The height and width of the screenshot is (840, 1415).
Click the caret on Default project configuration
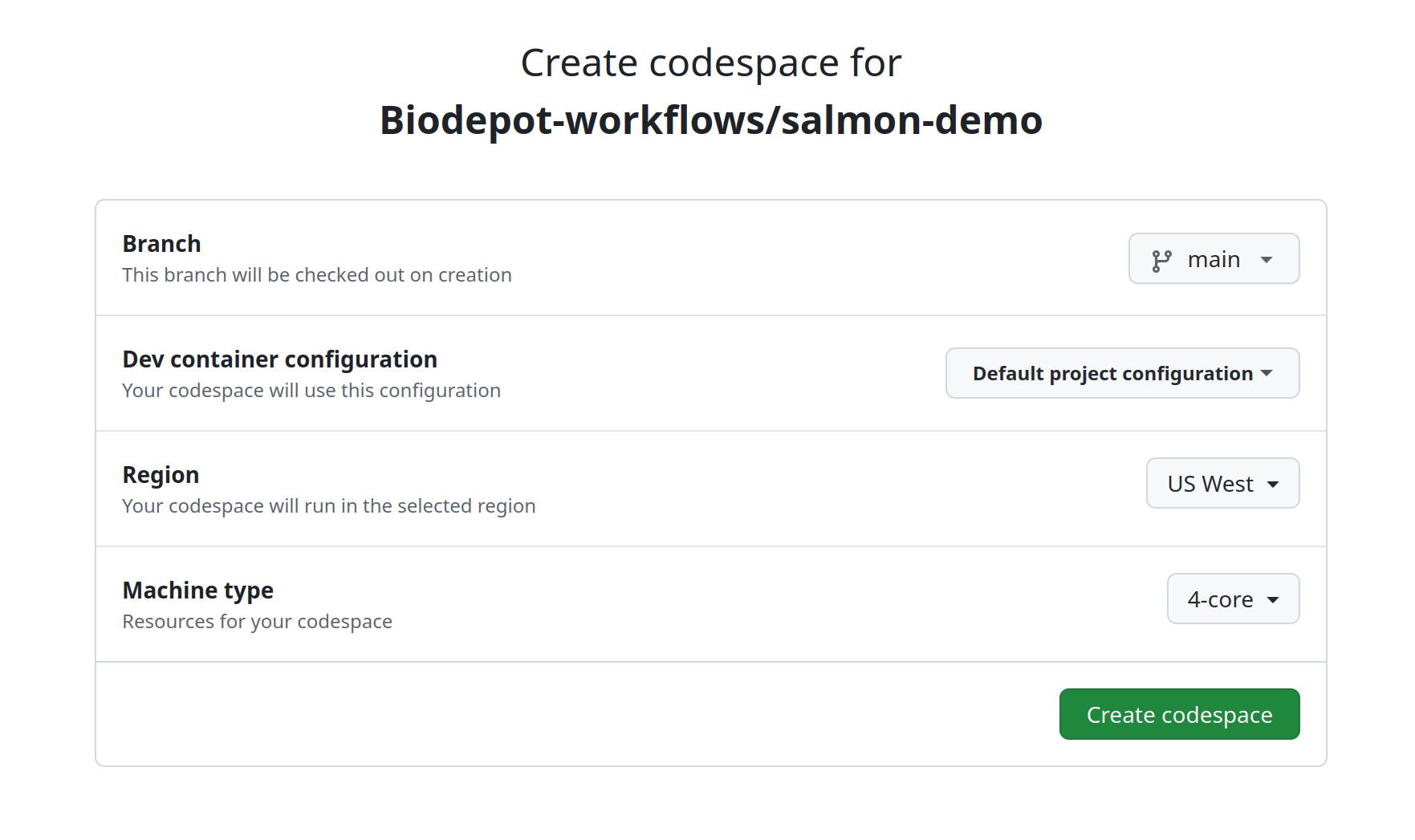tap(1268, 373)
